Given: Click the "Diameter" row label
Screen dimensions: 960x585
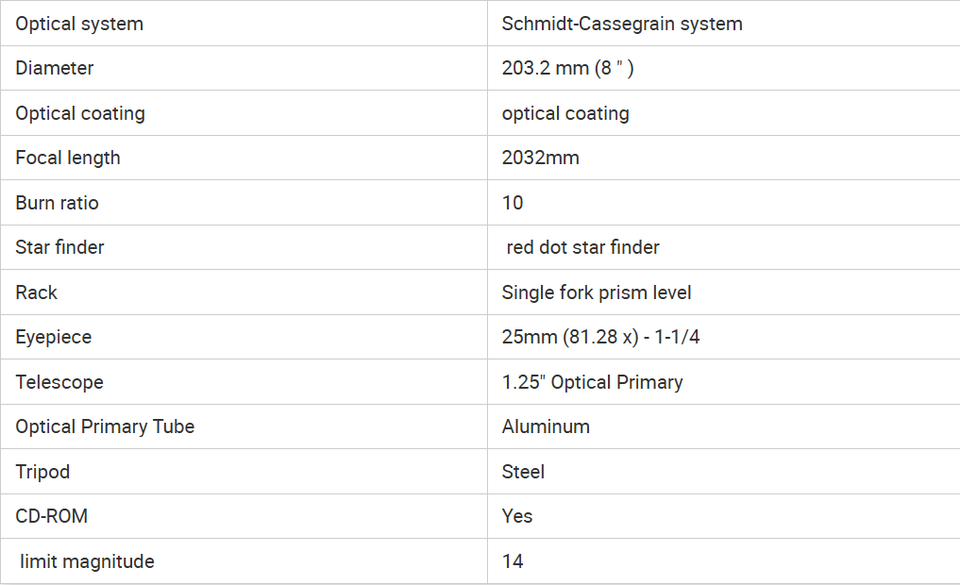Looking at the screenshot, I should pos(54,68).
